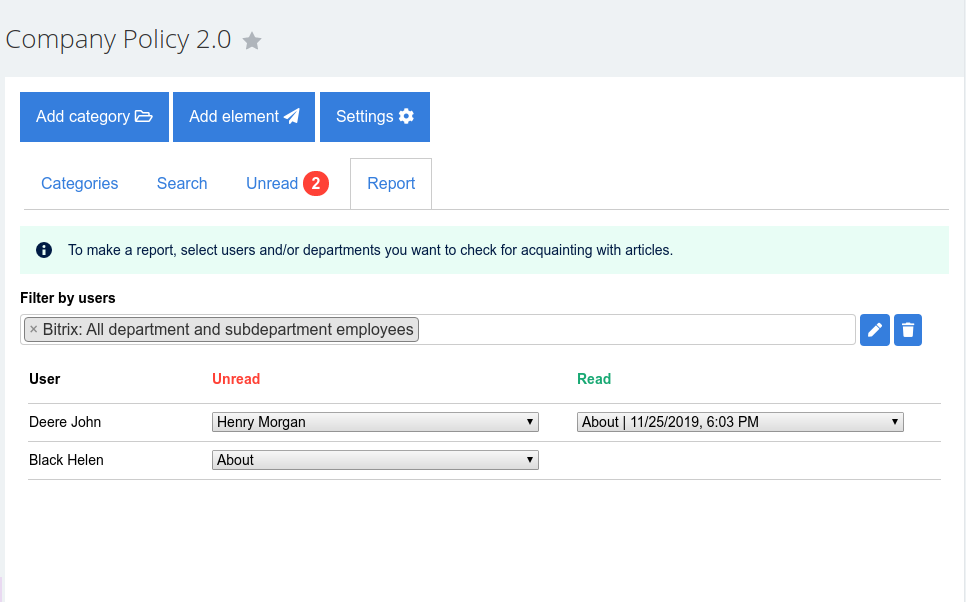
Task: Open Settings with the gear icon
Action: [x=375, y=117]
